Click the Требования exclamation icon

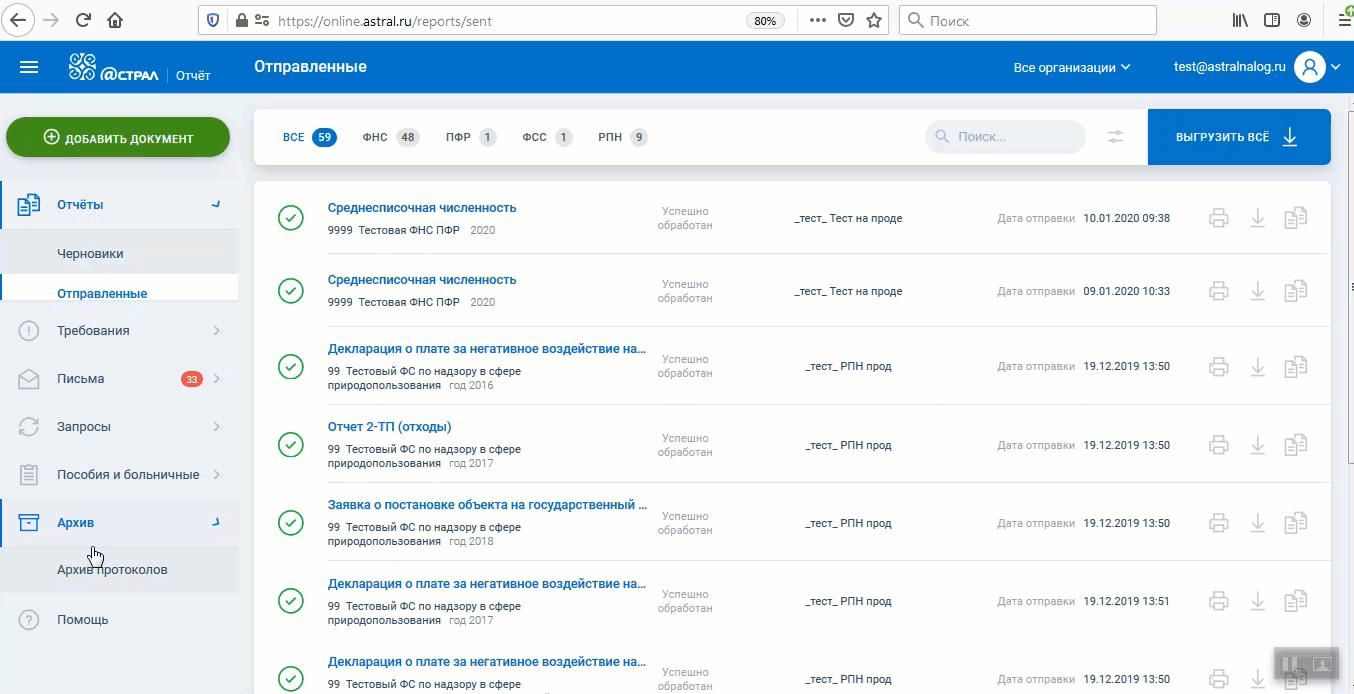point(29,331)
